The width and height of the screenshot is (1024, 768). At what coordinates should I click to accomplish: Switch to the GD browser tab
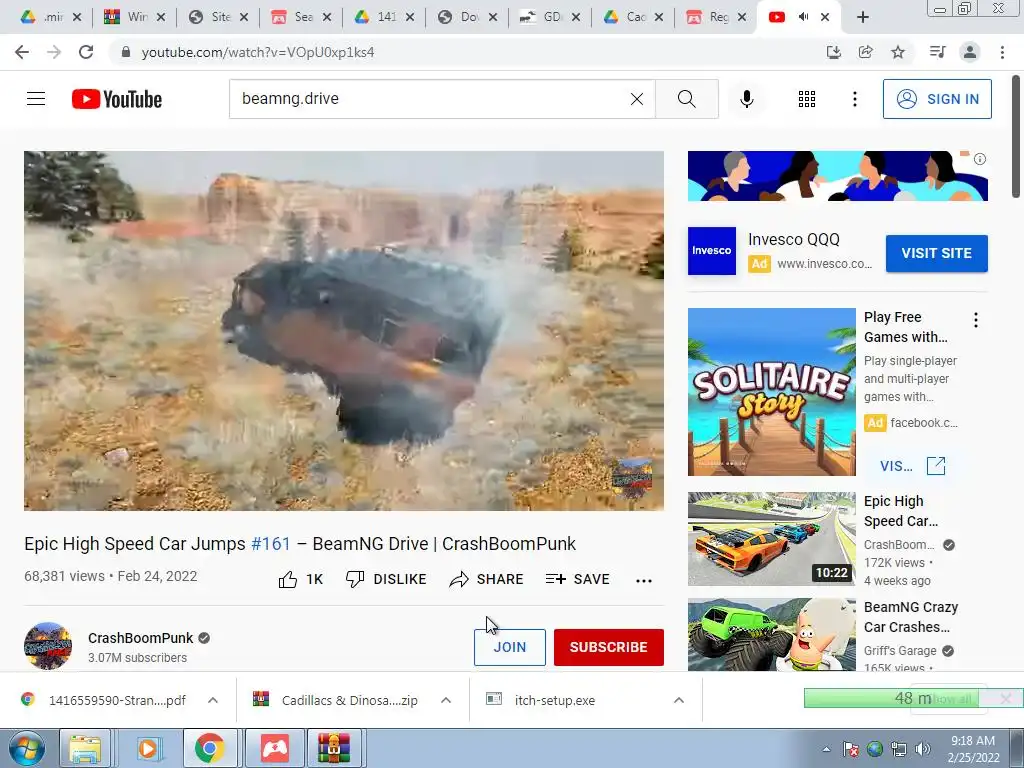[549, 17]
